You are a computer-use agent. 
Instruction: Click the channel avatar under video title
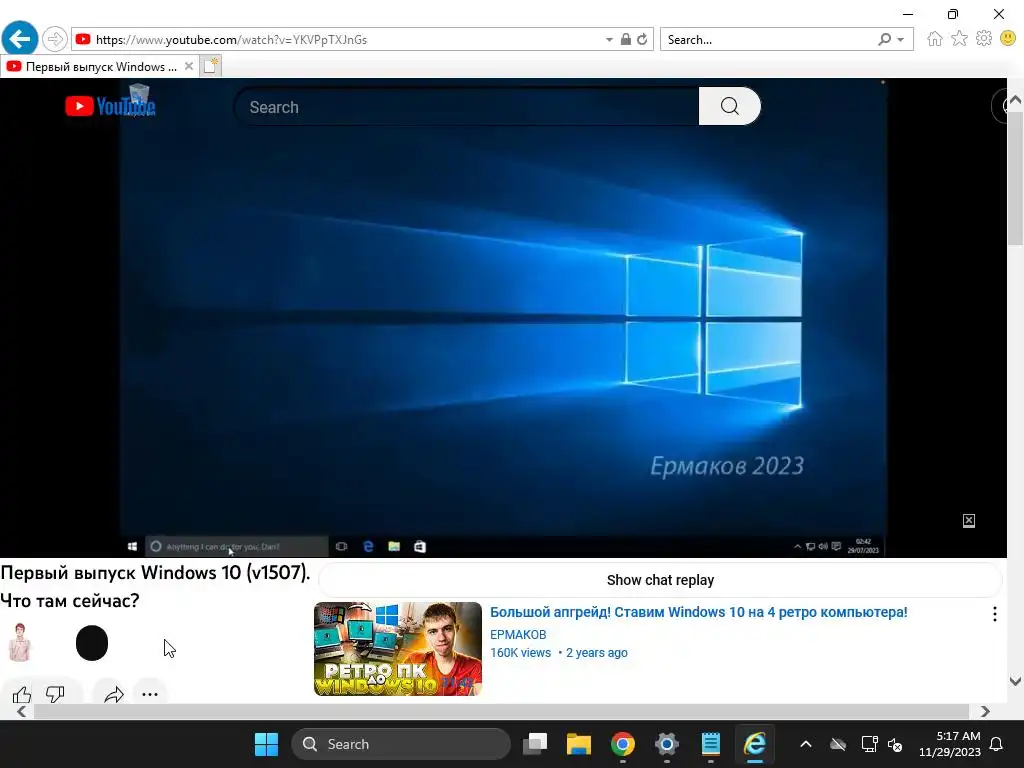point(20,643)
